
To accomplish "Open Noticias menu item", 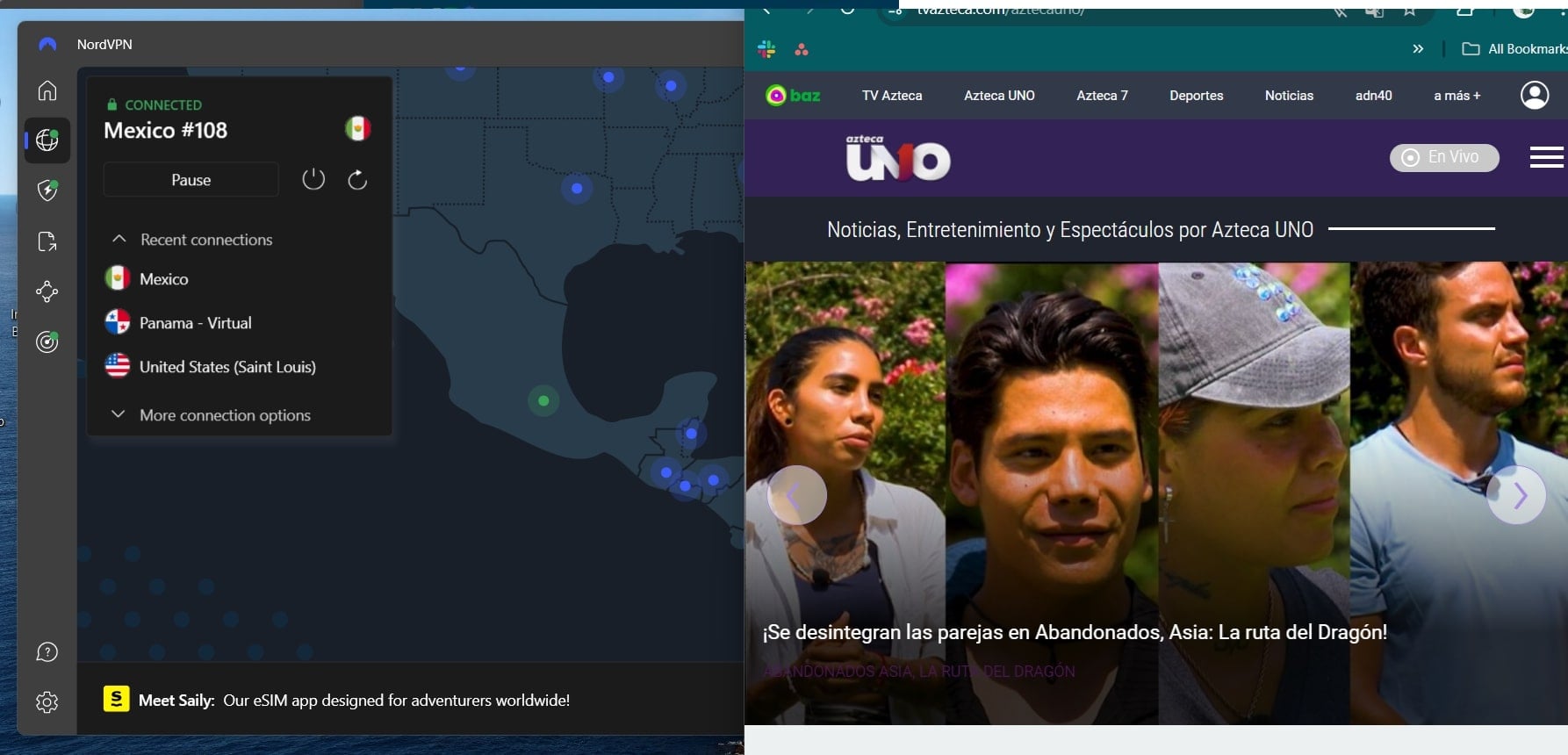I will click(x=1289, y=96).
